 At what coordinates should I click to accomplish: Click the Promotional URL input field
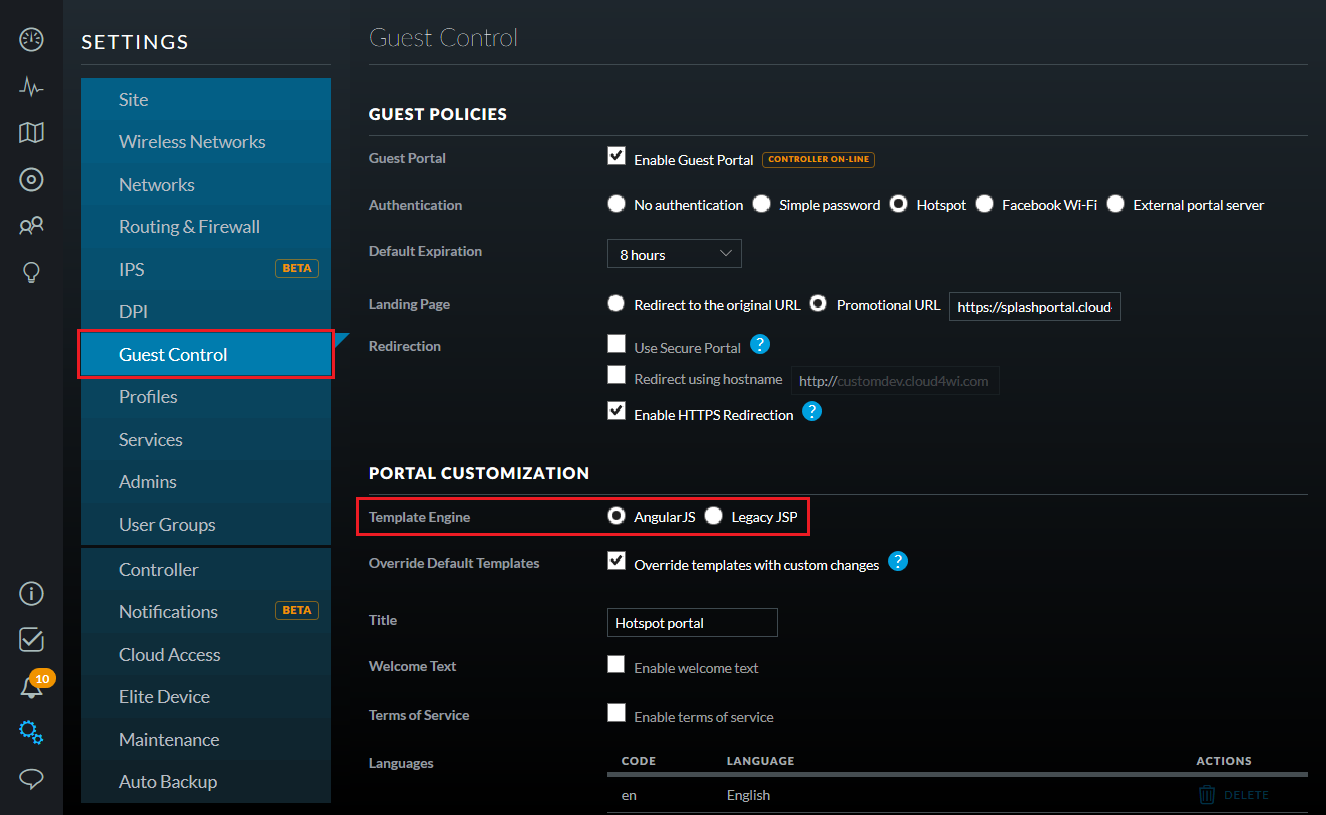1035,307
